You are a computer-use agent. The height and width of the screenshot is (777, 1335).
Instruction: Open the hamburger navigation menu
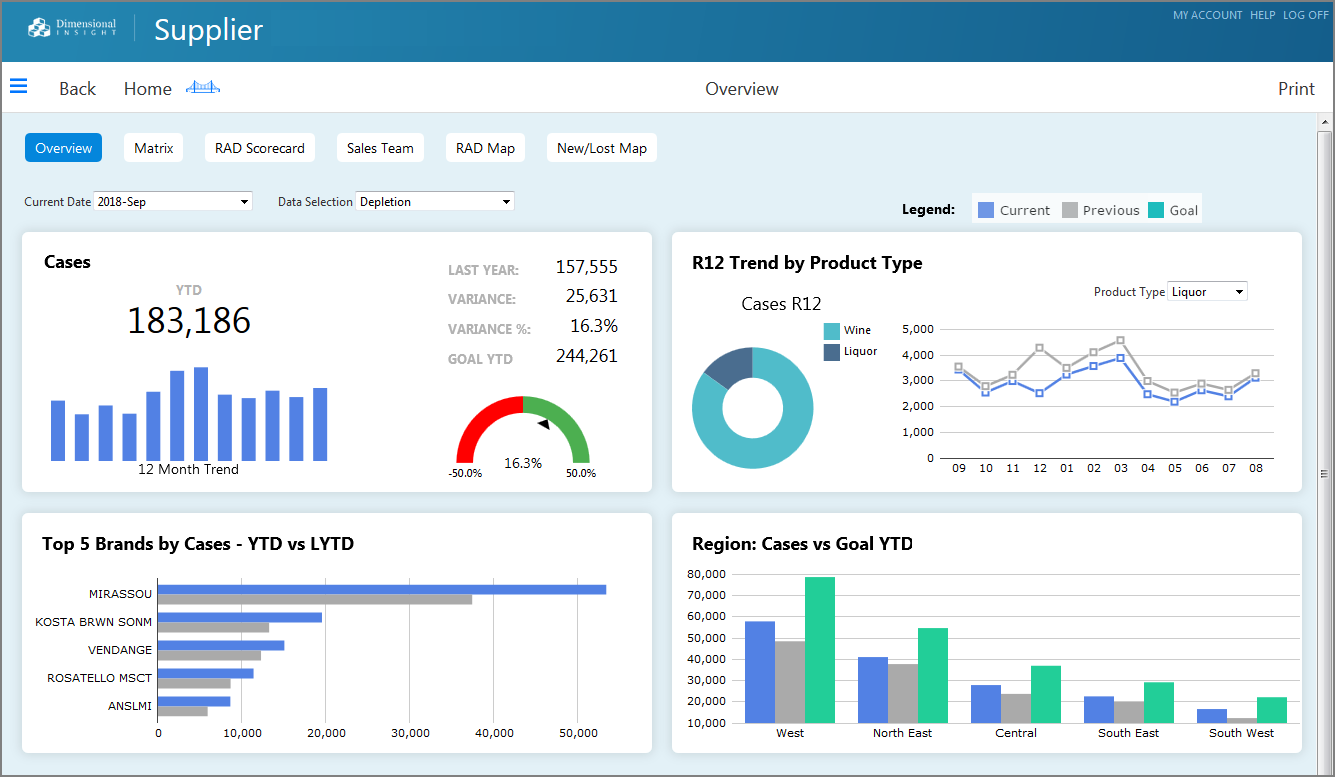(x=18, y=86)
